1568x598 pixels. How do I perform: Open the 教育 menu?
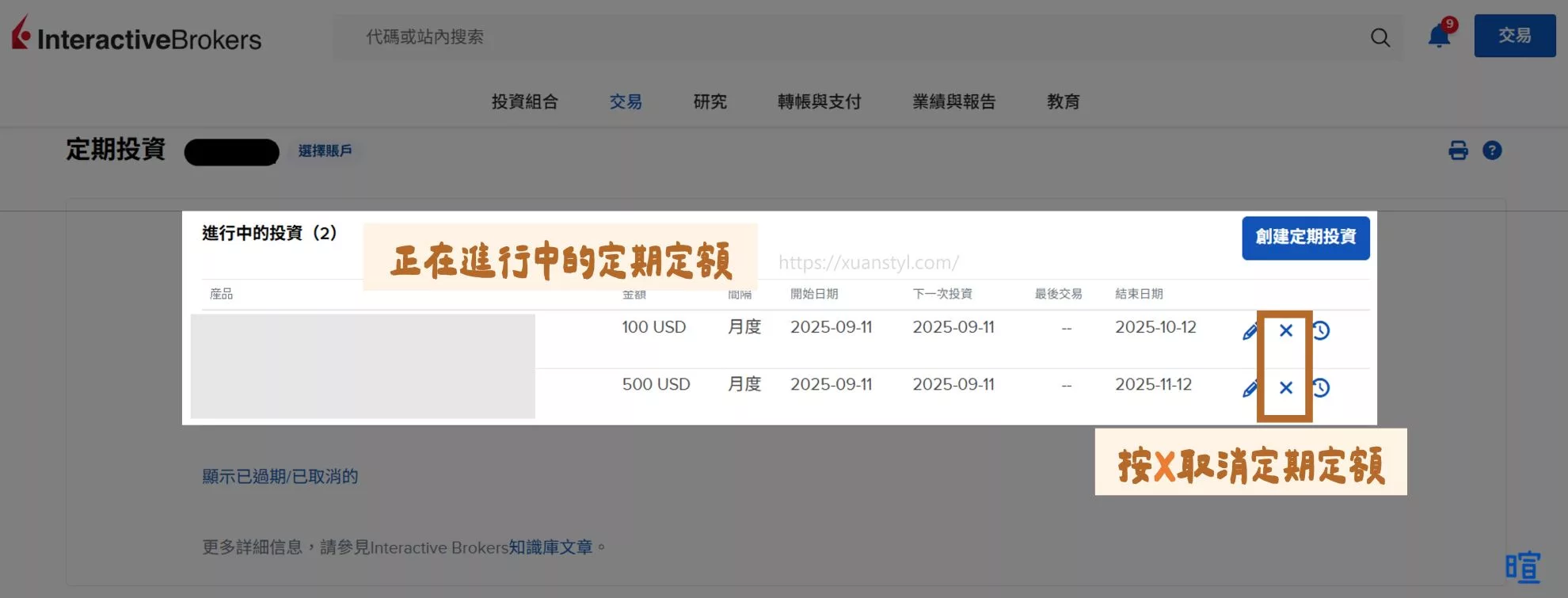pyautogui.click(x=1063, y=101)
